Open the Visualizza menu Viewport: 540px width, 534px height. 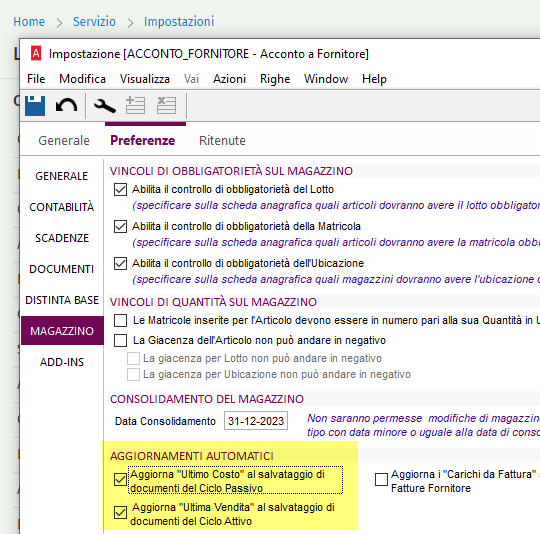[x=145, y=79]
